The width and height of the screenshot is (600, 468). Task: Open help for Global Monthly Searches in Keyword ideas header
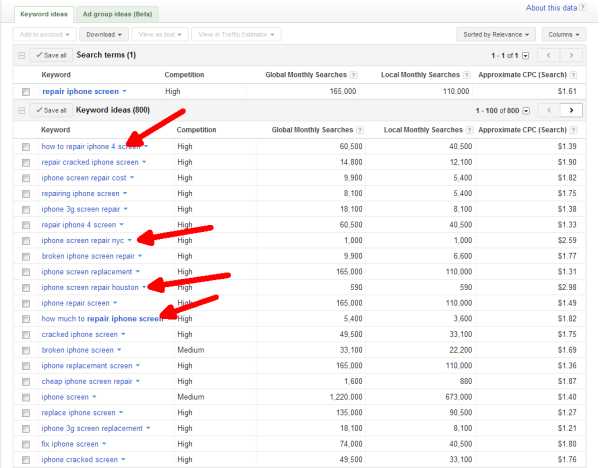tap(360, 130)
